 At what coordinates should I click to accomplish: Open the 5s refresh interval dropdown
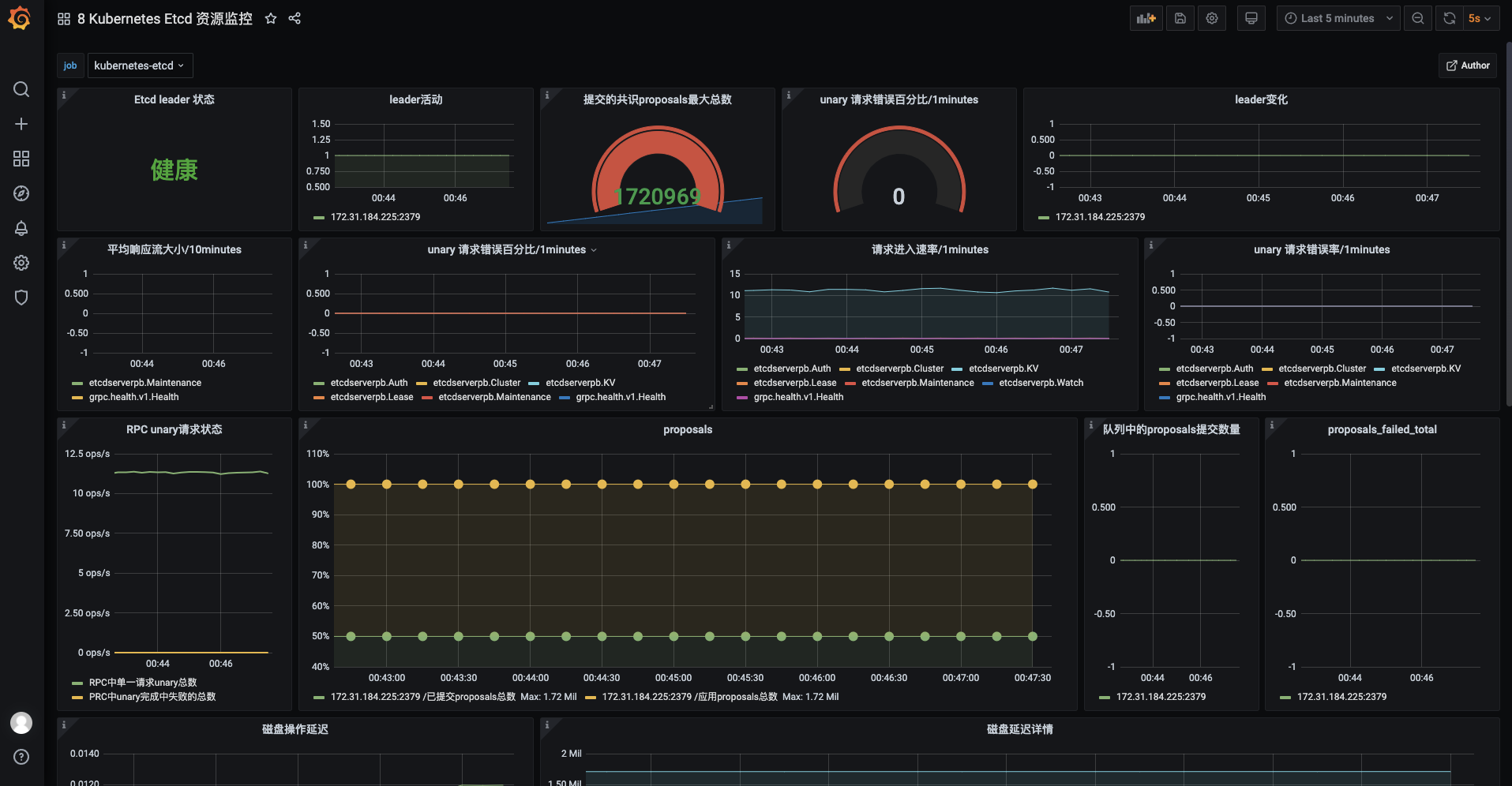(1480, 18)
